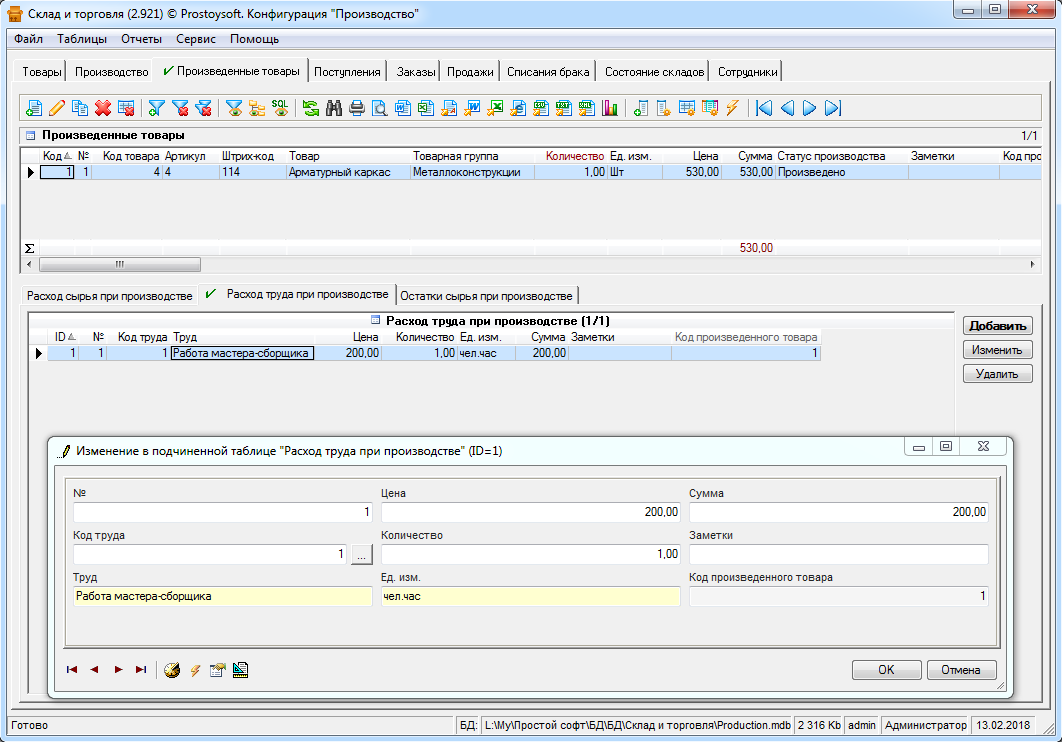Click the Труд field in the dialog
The width and height of the screenshot is (1062, 742).
[x=223, y=596]
